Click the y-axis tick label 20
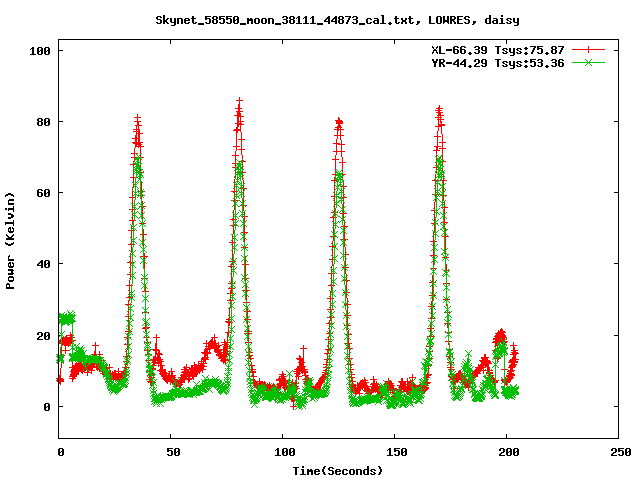640x480 pixels. pos(43,336)
